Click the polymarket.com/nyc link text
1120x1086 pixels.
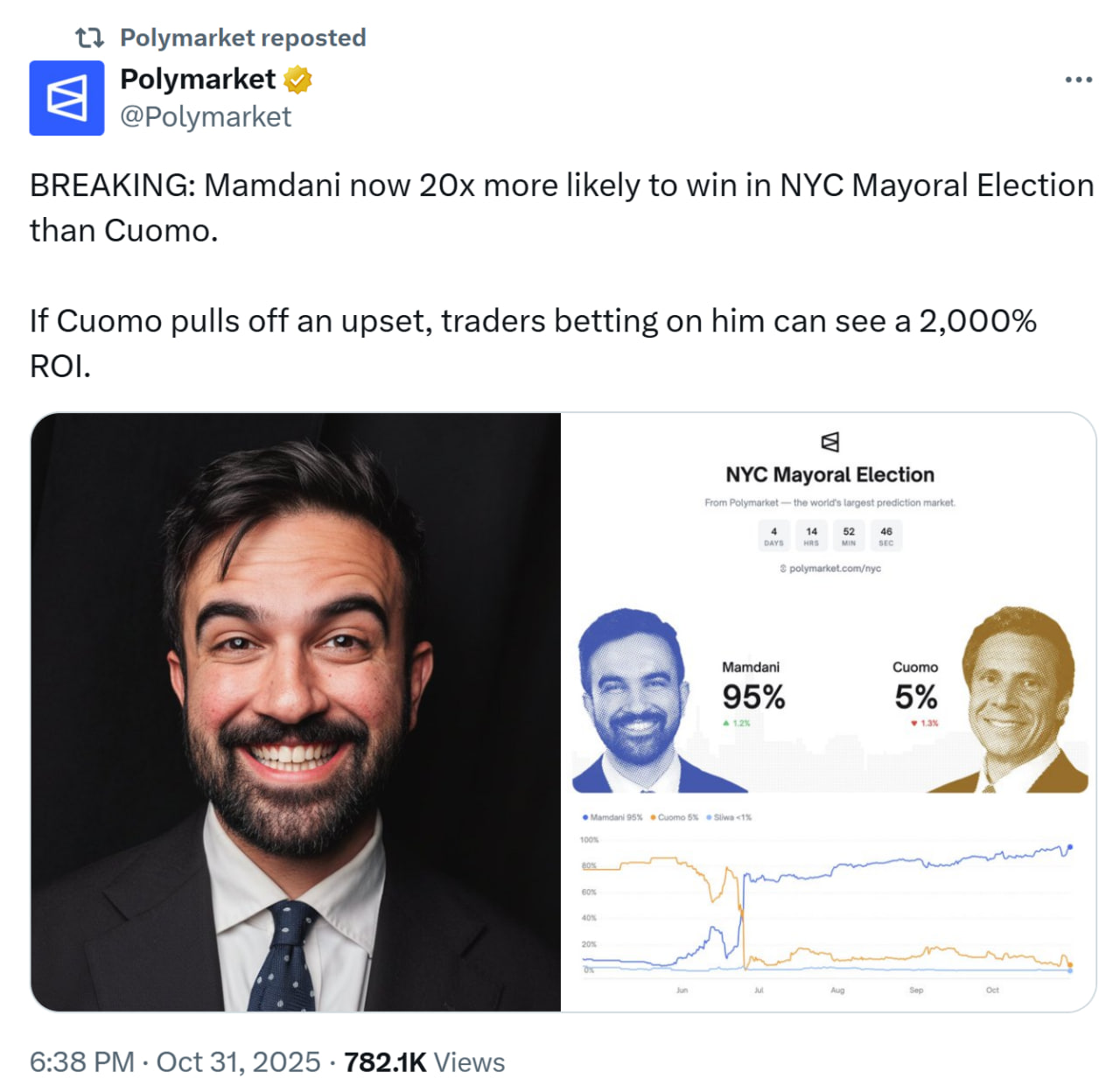click(835, 569)
